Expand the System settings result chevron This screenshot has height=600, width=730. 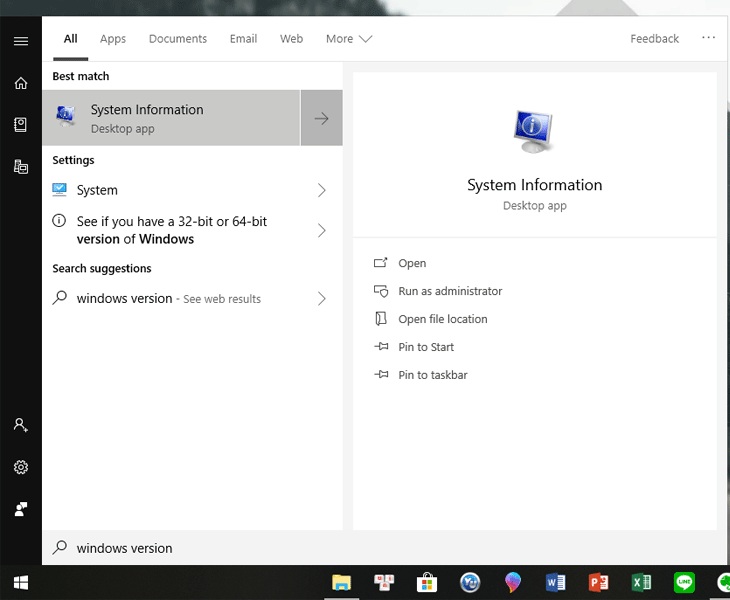point(321,190)
